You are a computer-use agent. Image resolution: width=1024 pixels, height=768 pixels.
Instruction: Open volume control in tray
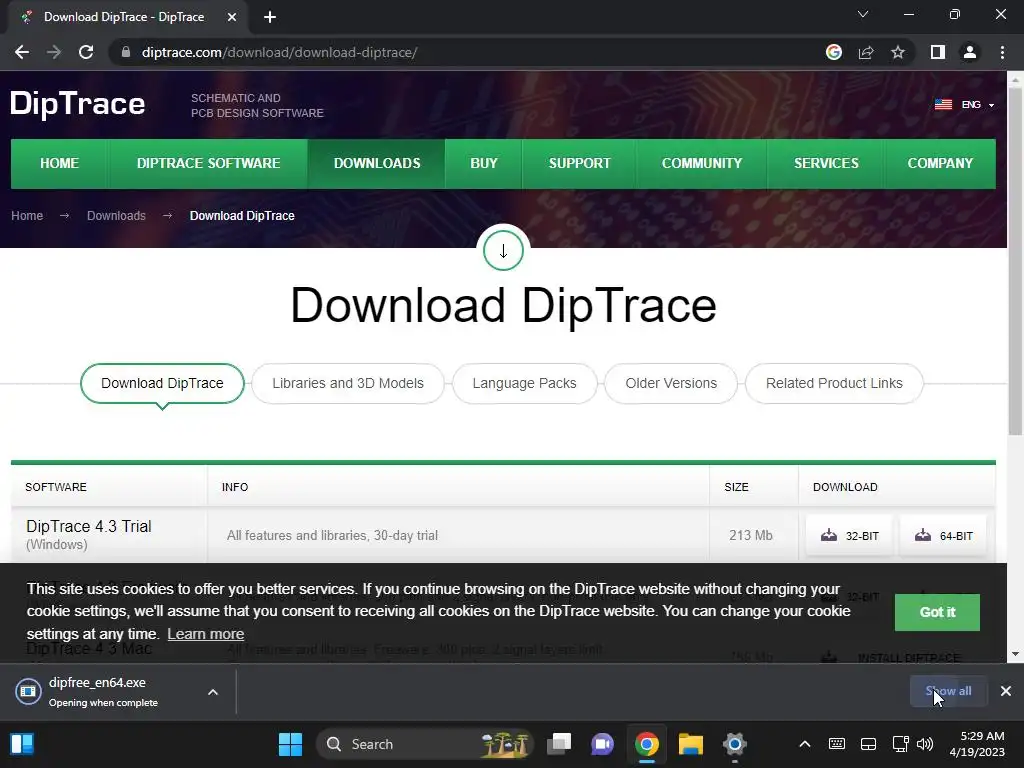[x=925, y=744]
